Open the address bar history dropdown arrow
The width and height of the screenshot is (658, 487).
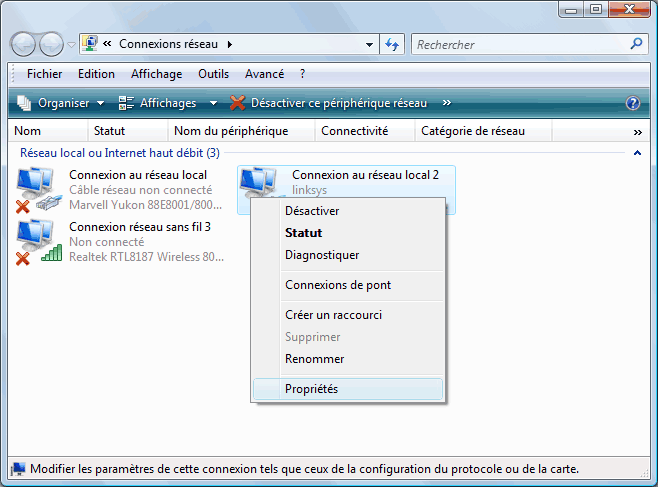(369, 44)
